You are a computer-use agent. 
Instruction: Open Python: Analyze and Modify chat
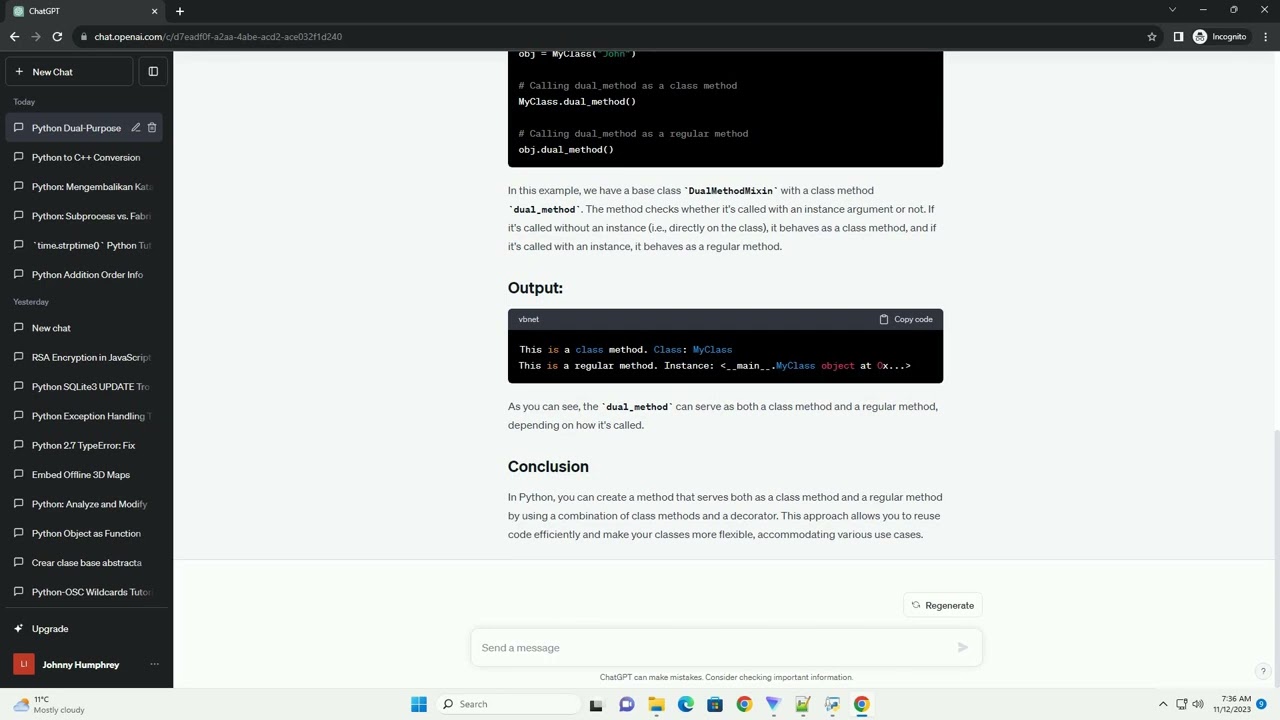86,504
